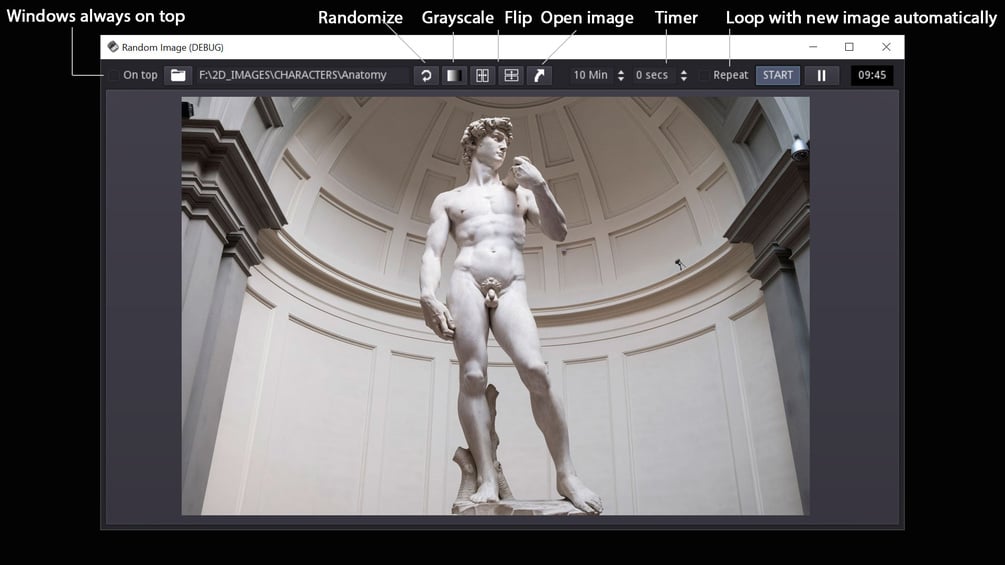Click the 0 secs timer field
Image resolution: width=1005 pixels, height=565 pixels.
[x=653, y=75]
